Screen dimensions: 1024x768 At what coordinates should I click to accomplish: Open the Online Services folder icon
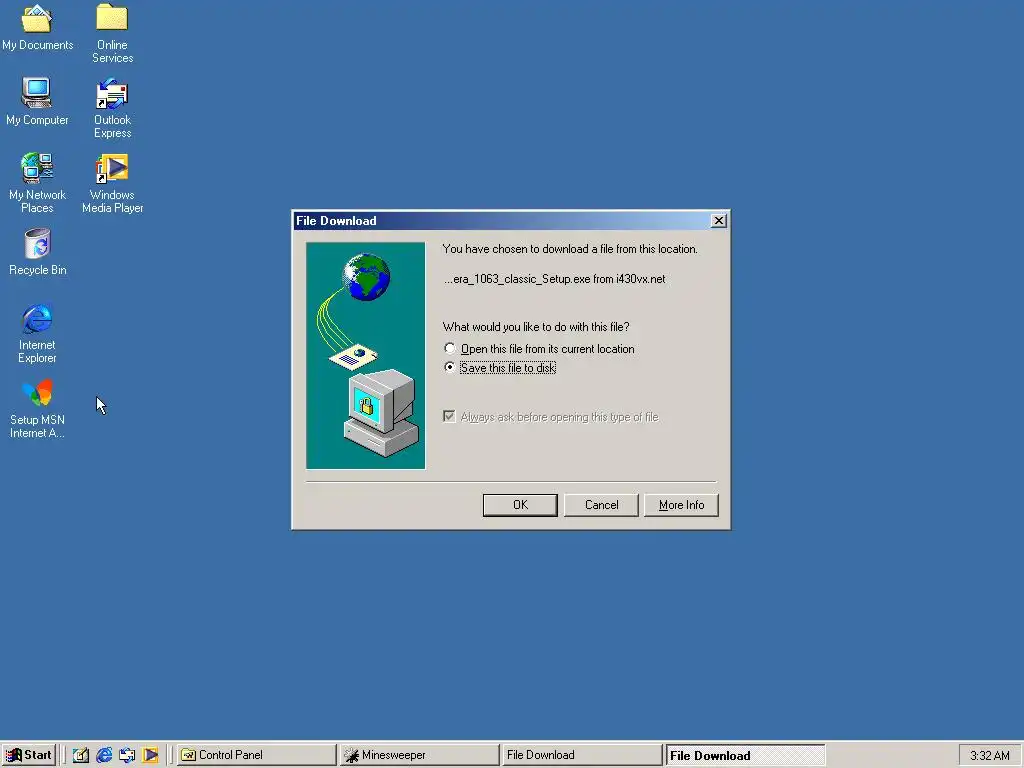(x=112, y=33)
